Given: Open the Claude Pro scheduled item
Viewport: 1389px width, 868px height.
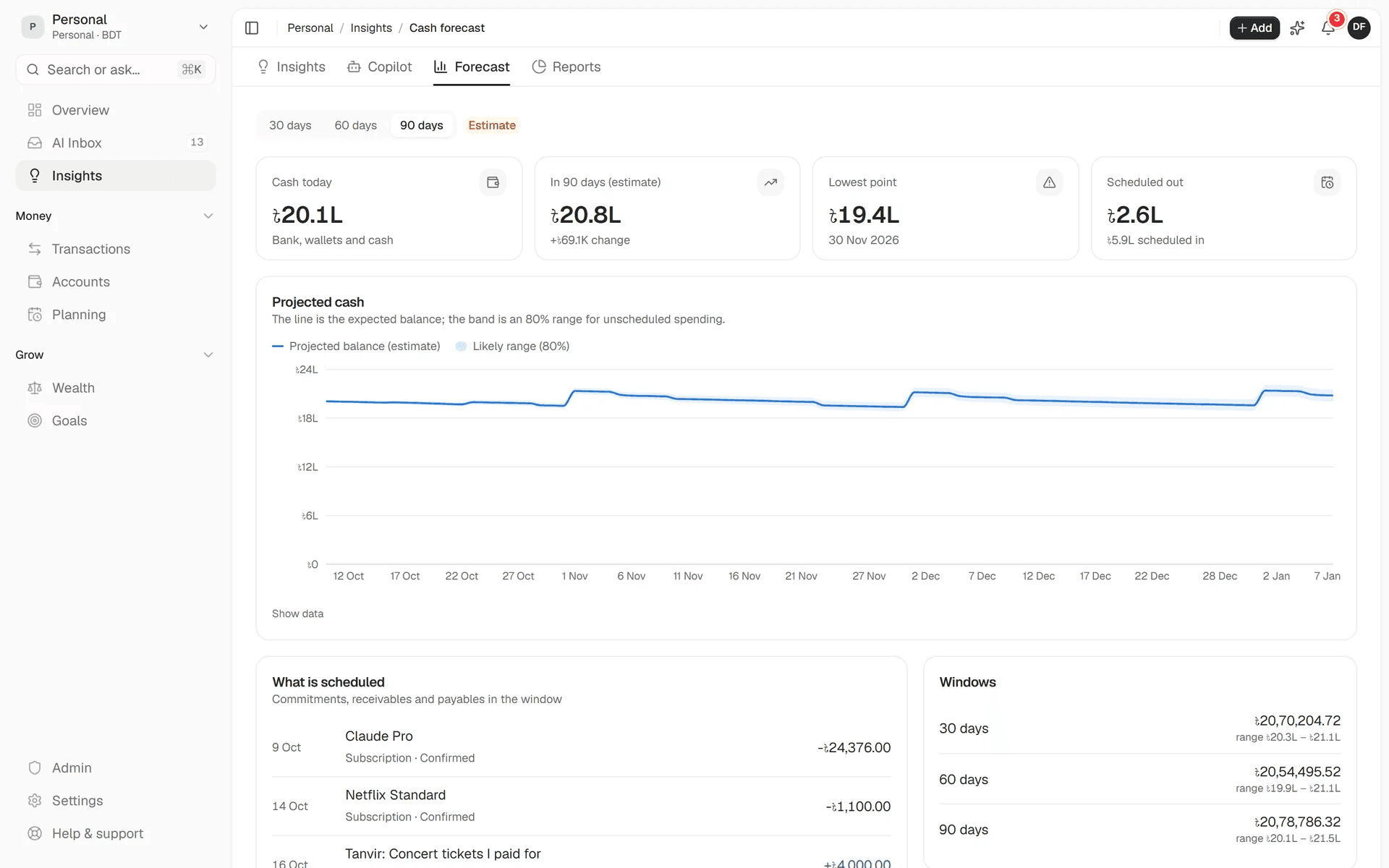Looking at the screenshot, I should 581,747.
